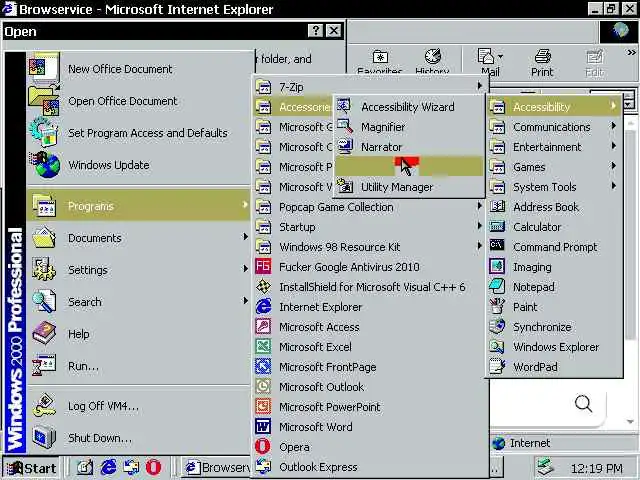Screen dimensions: 640x480
Task: Select the Programs menu item
Action: [x=138, y=206]
